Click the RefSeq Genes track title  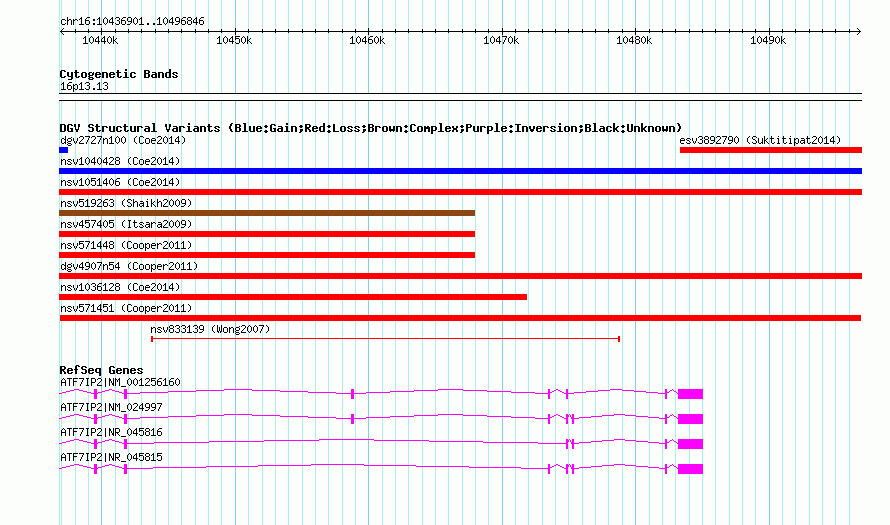click(102, 370)
